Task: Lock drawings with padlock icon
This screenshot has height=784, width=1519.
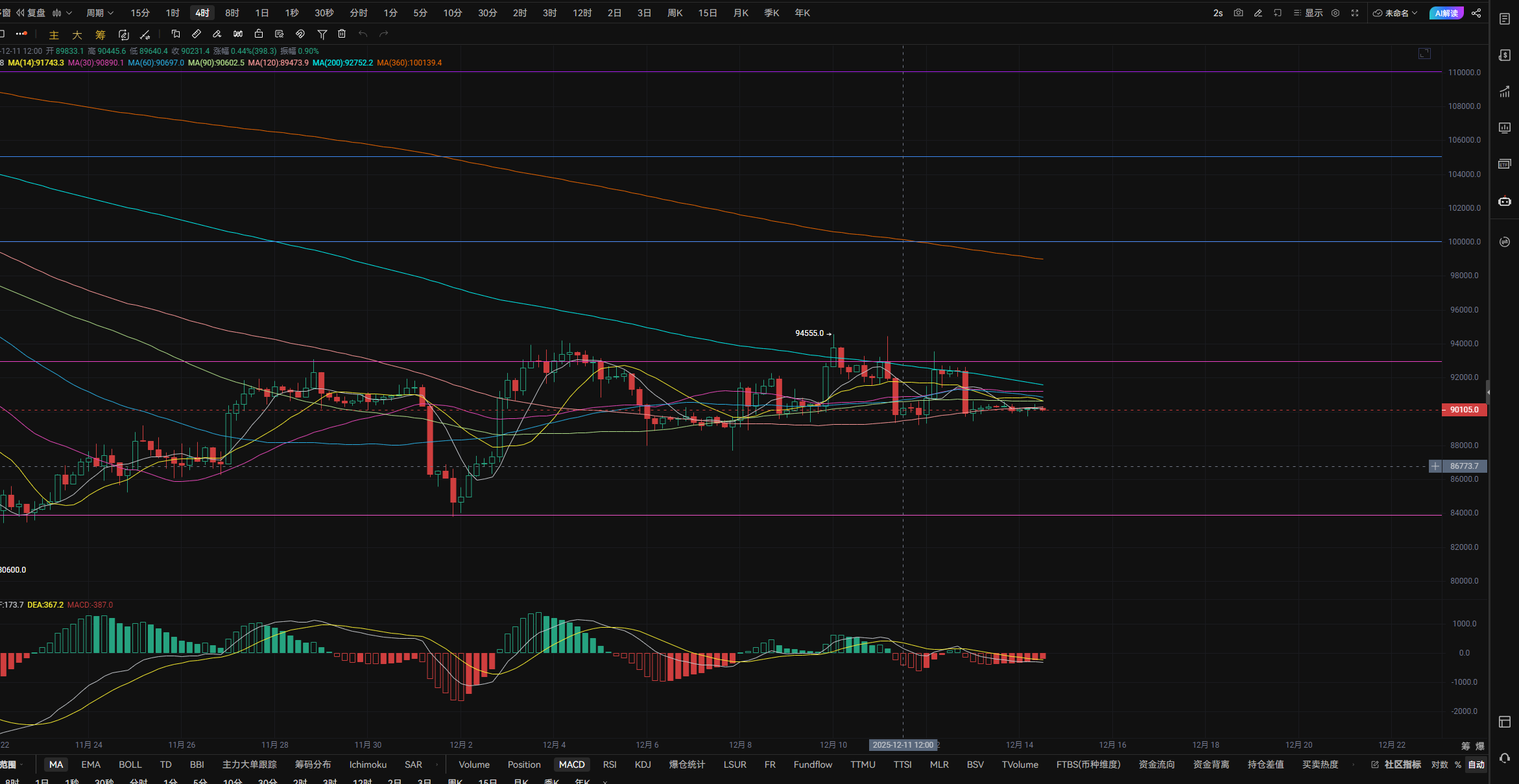Action: (259, 34)
